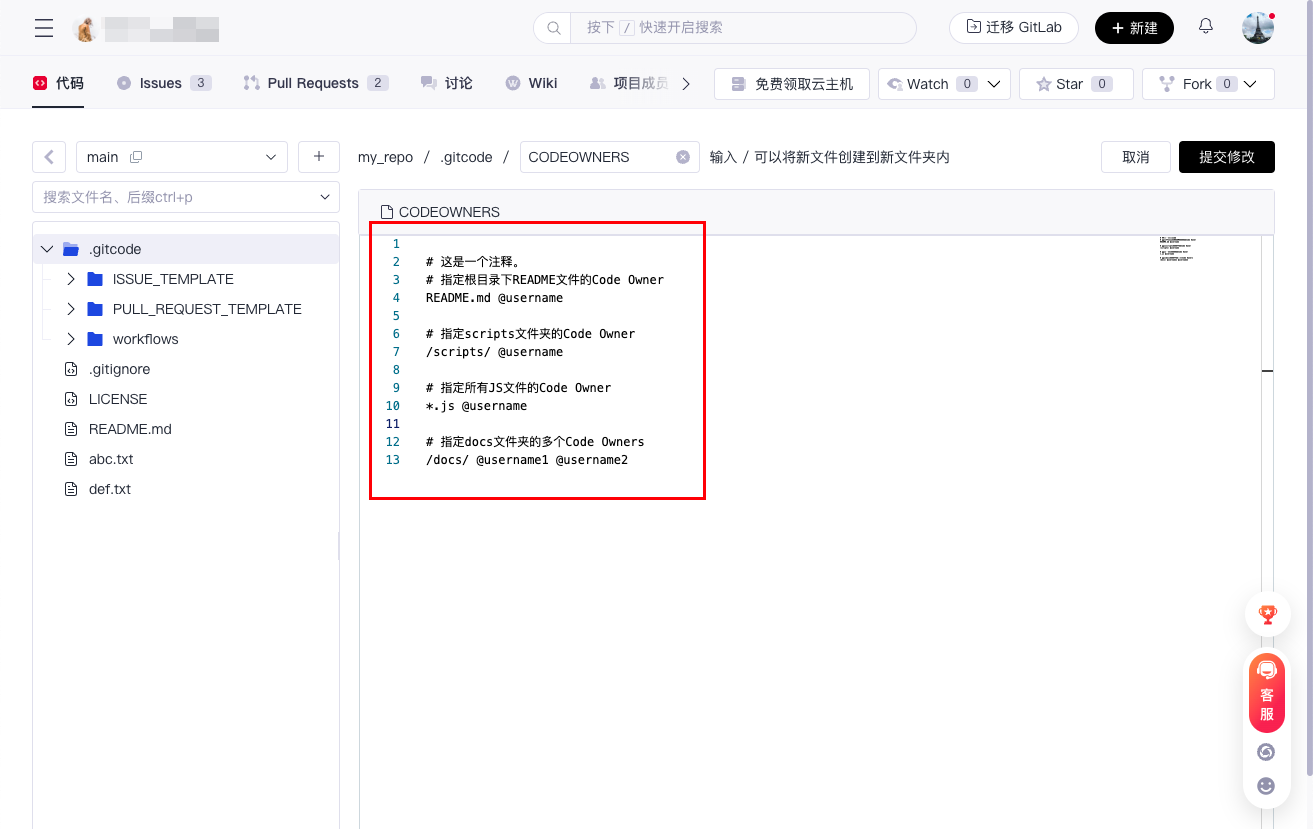The height and width of the screenshot is (829, 1313).
Task: Click the 迁移 GitLab button
Action: click(1013, 27)
